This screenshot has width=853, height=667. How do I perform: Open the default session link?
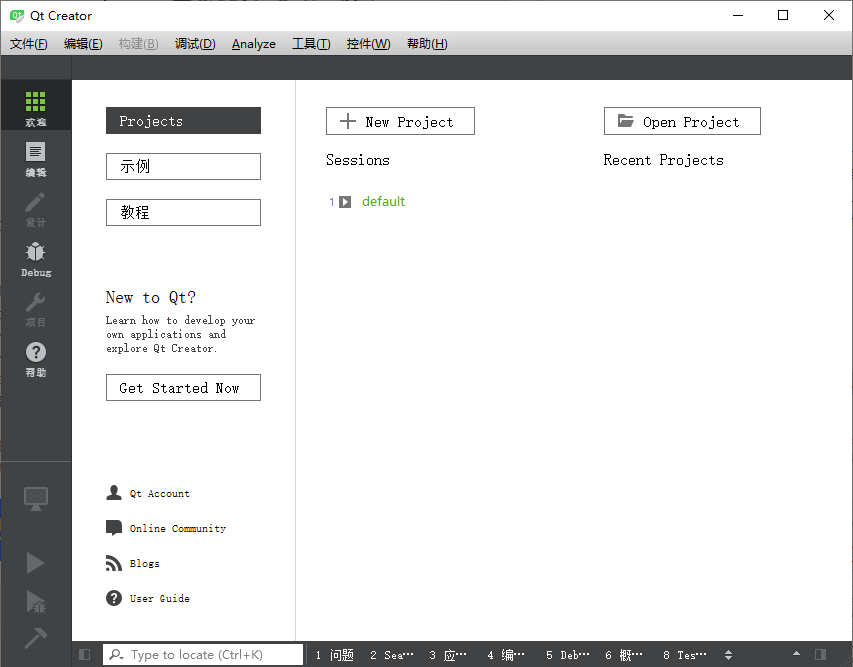coord(383,202)
